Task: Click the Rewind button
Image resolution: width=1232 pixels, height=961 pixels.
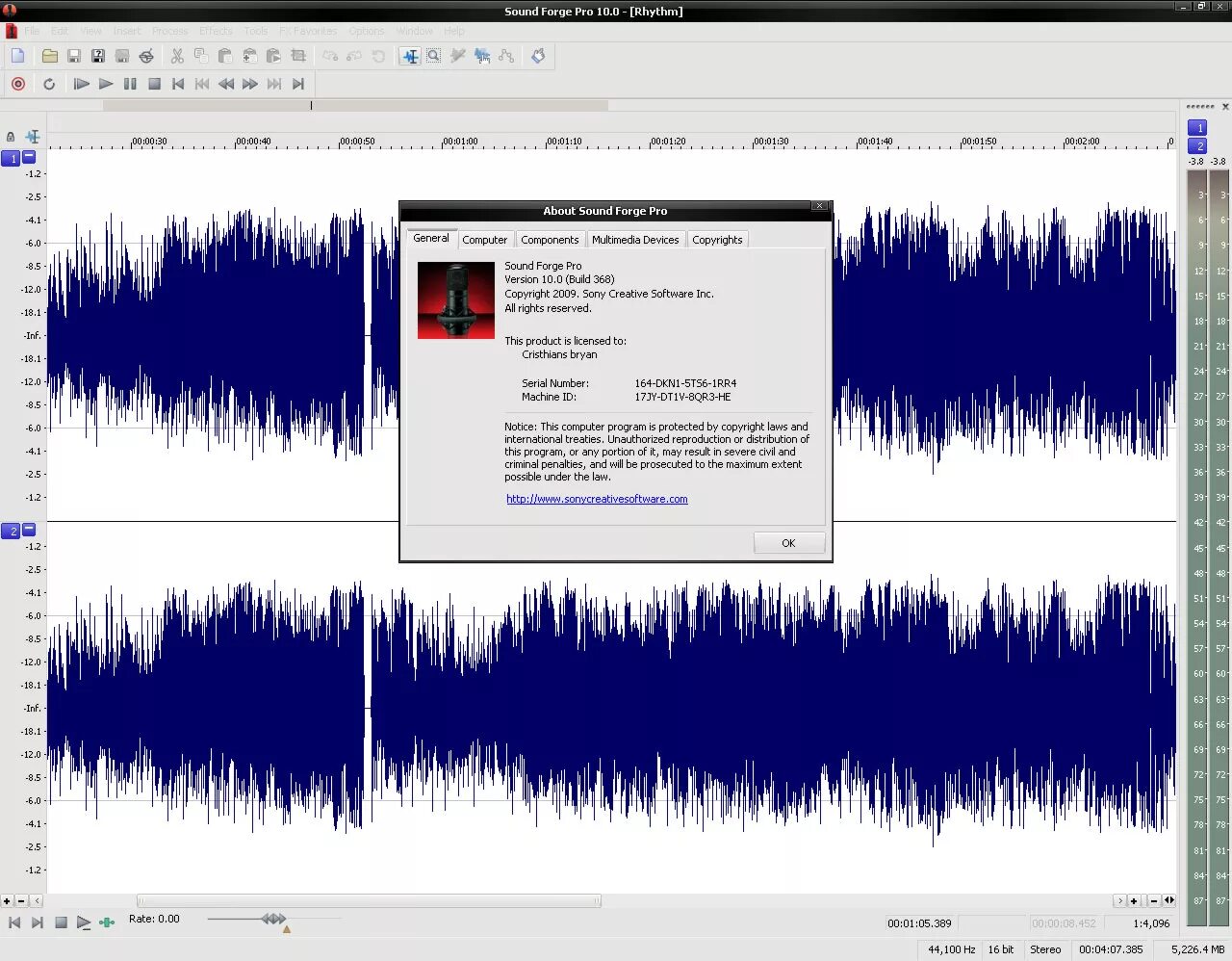Action: [226, 84]
